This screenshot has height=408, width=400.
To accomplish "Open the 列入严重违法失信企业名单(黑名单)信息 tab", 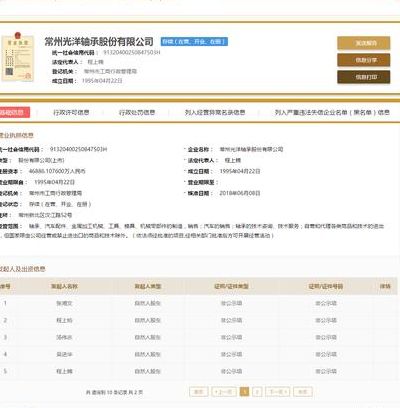I will tap(332, 112).
